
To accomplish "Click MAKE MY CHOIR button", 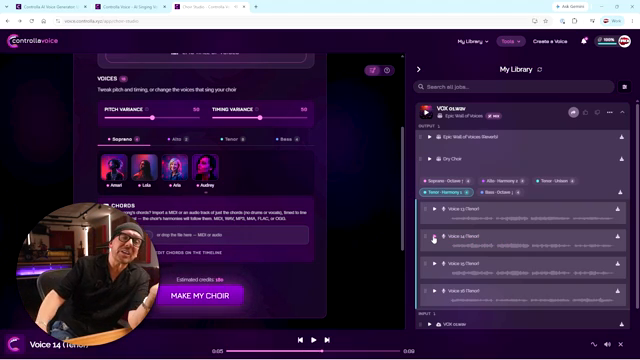I will [x=200, y=296].
